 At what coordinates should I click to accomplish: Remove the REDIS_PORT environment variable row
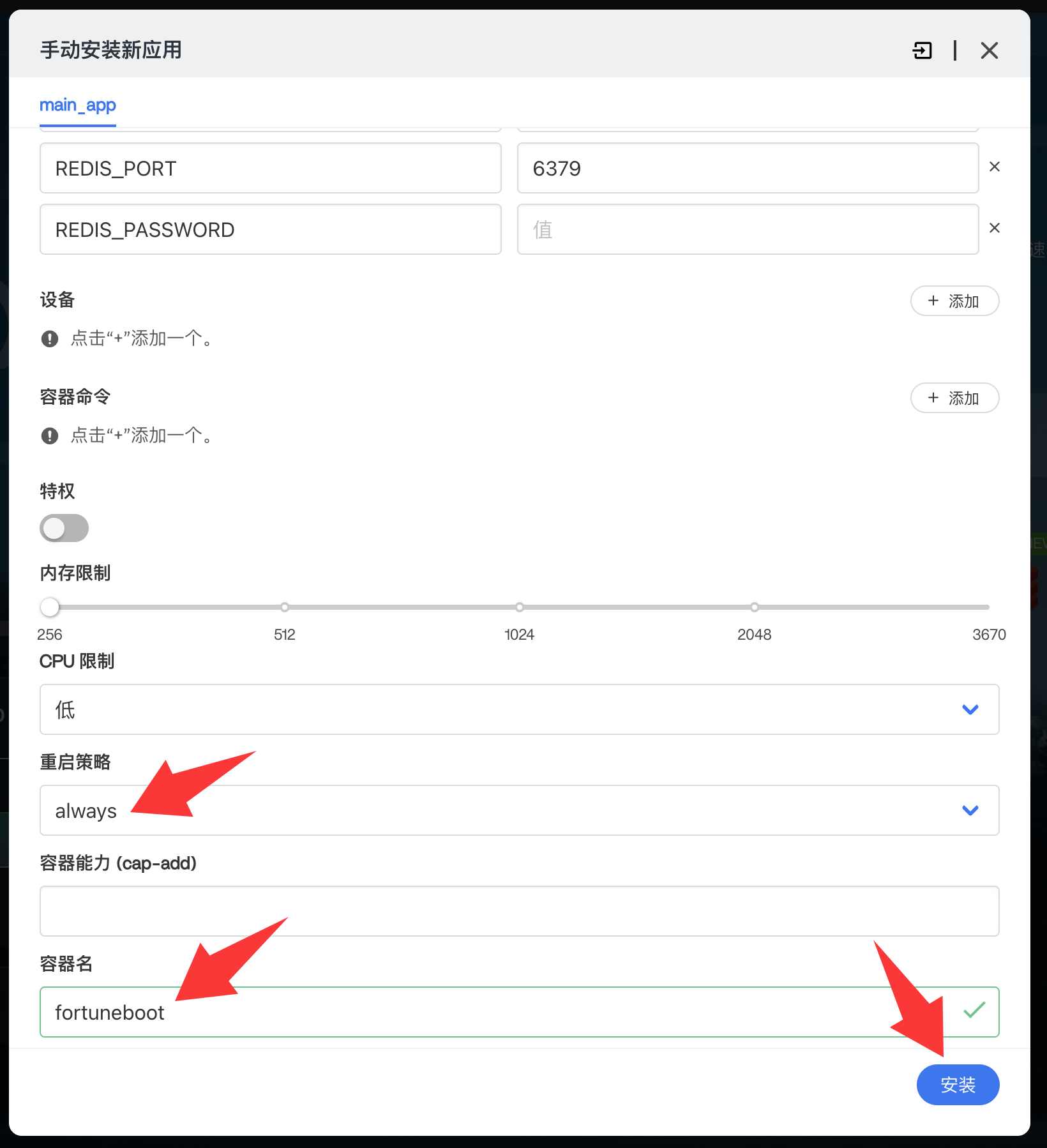[x=994, y=167]
